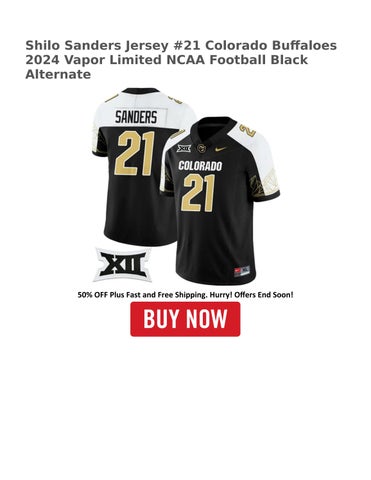Select the gold 21 on back jersey
Image resolution: width=371 pixels, height=480 pixels.
coord(136,153)
